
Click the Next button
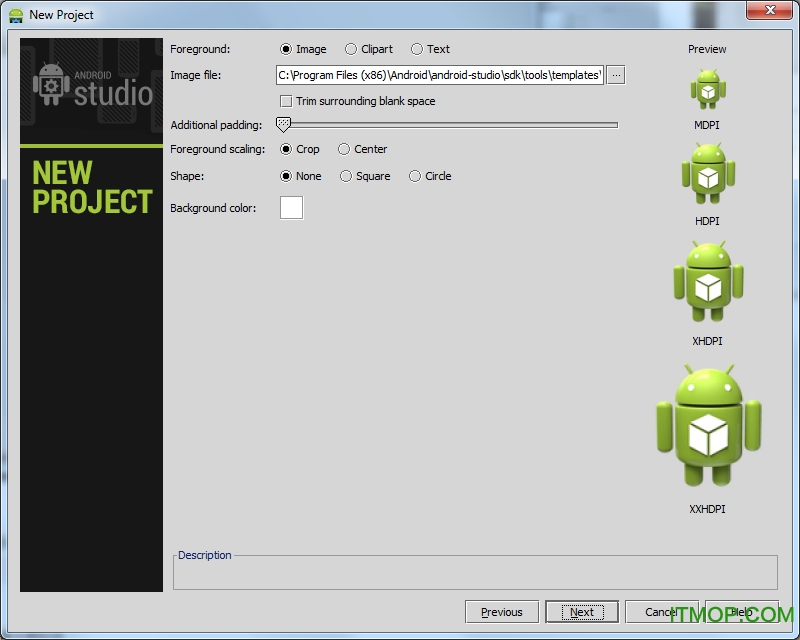581,611
